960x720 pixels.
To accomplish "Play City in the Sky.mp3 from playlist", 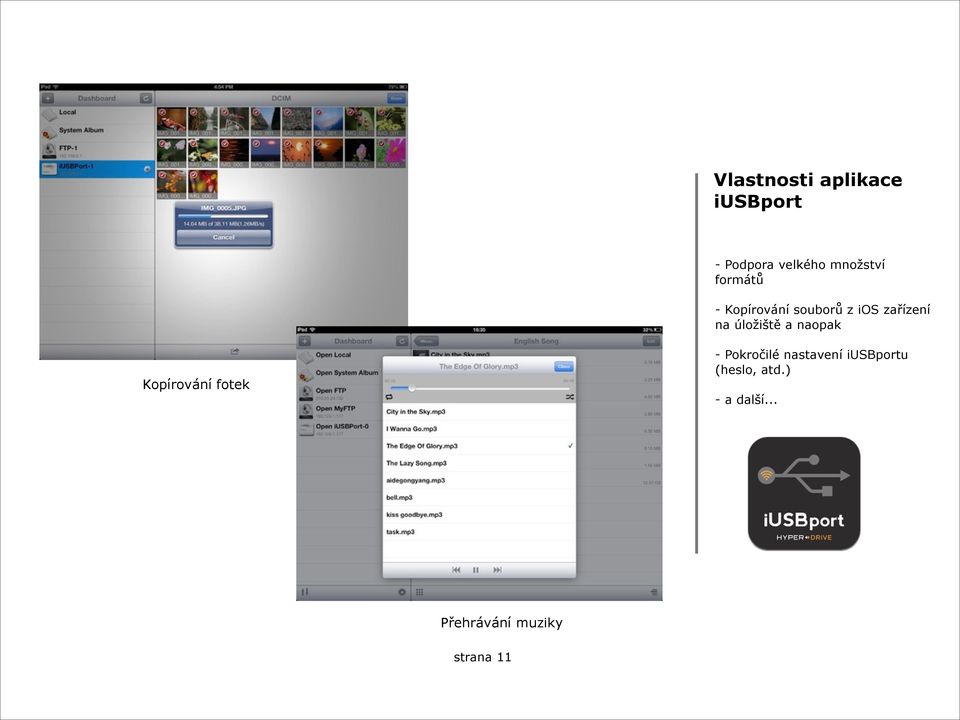I will (479, 412).
